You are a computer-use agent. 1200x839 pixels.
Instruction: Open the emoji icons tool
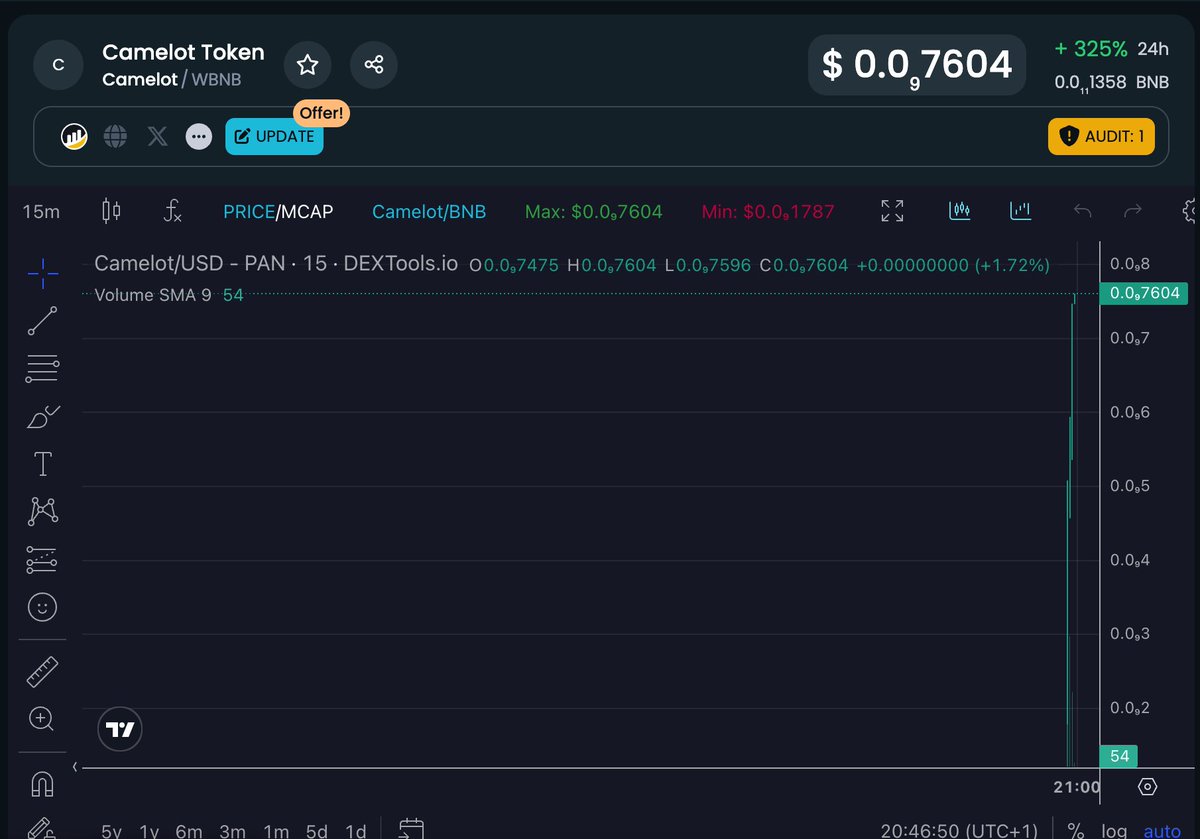tap(42, 606)
